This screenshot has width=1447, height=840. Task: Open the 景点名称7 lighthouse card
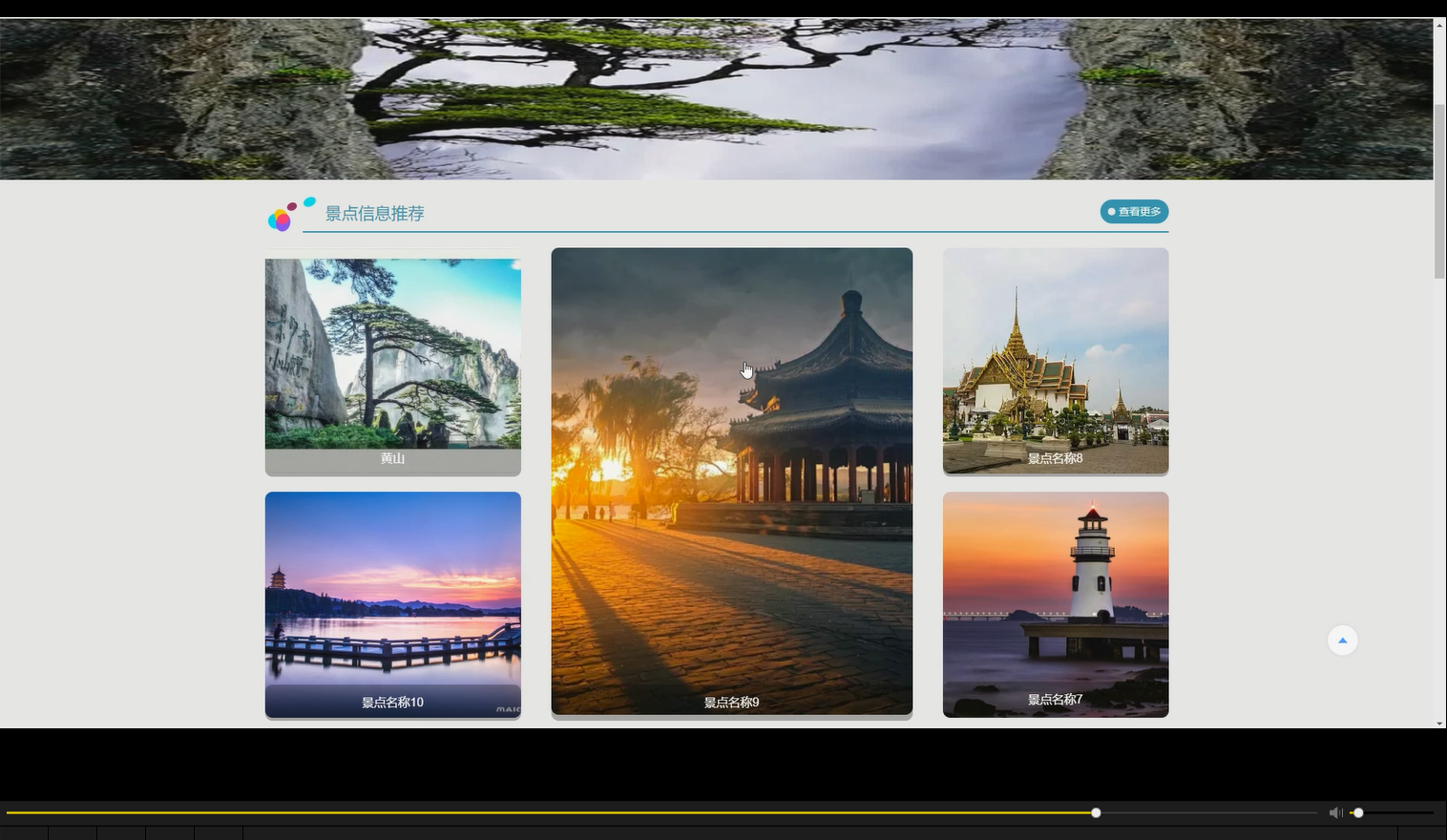1056,604
